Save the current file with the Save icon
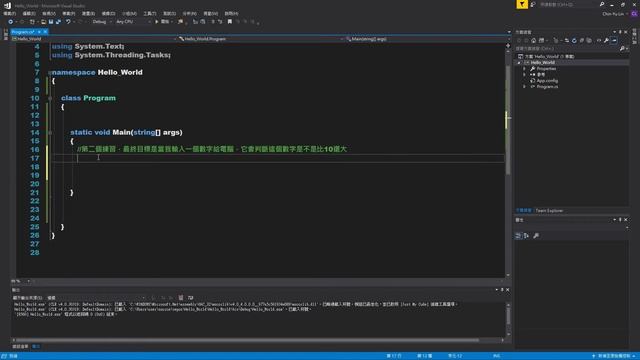 click(x=51, y=22)
